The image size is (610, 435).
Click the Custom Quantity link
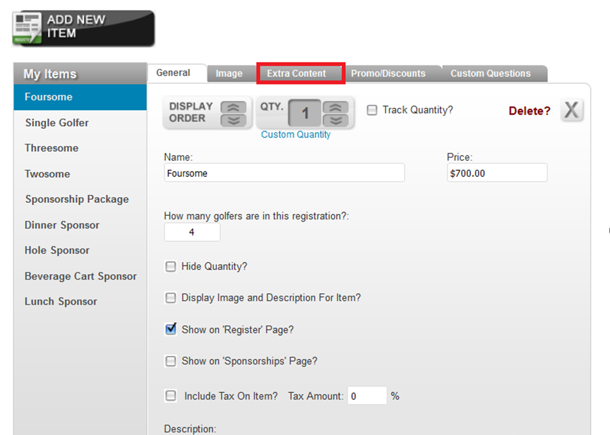(x=296, y=135)
